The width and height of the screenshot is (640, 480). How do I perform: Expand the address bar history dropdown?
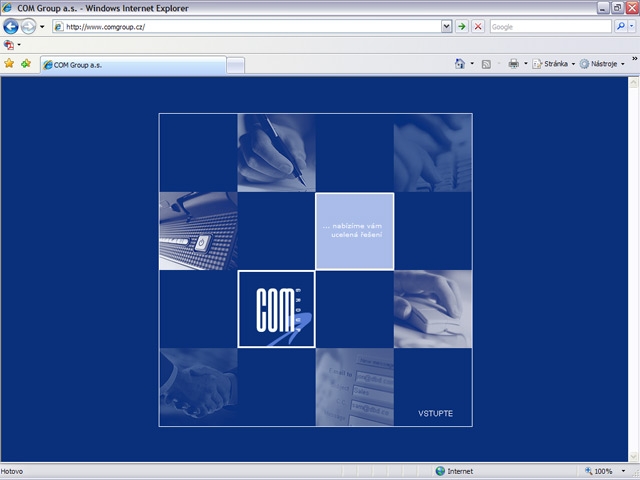(x=447, y=27)
